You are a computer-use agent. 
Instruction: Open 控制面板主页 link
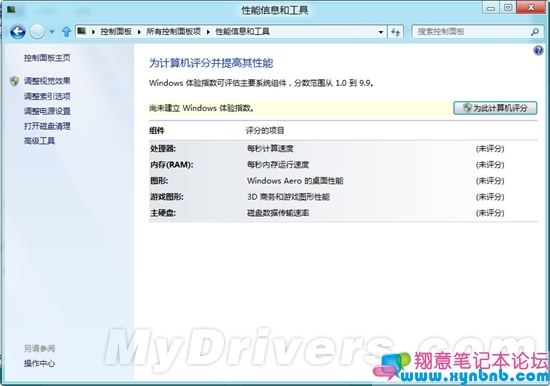(47, 58)
